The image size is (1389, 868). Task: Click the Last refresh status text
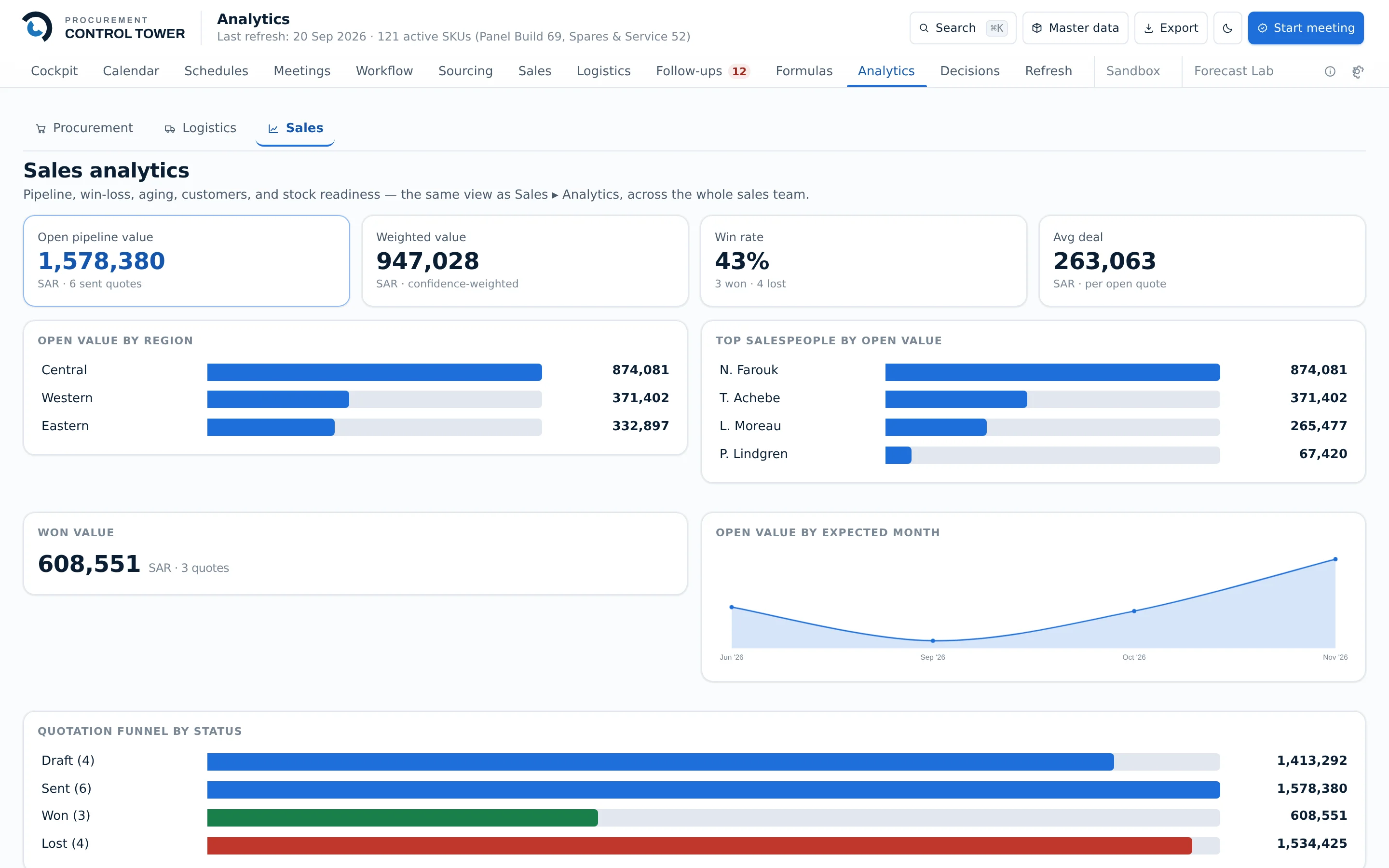[453, 37]
